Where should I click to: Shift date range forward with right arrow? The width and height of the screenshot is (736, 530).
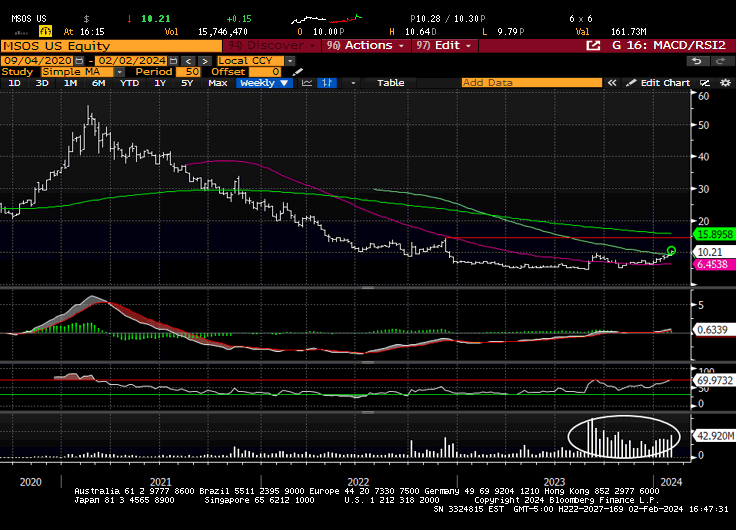coord(205,61)
